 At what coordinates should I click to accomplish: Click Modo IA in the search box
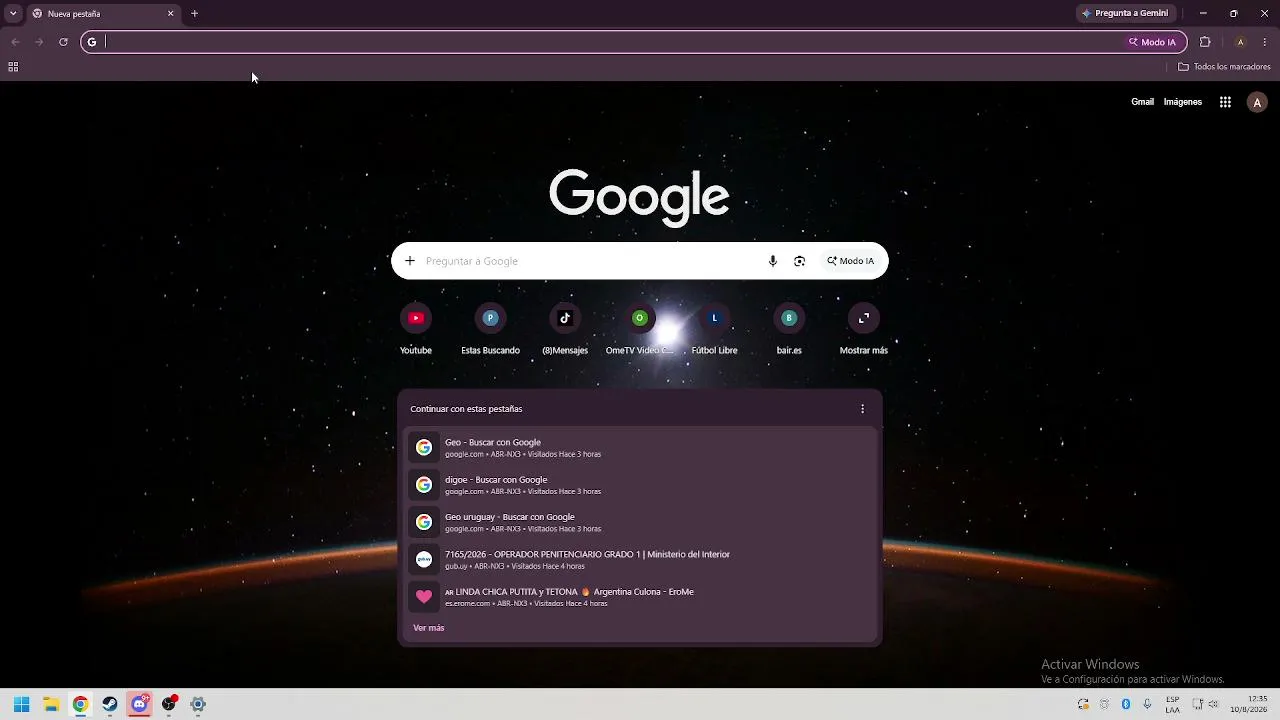pyautogui.click(x=850, y=261)
